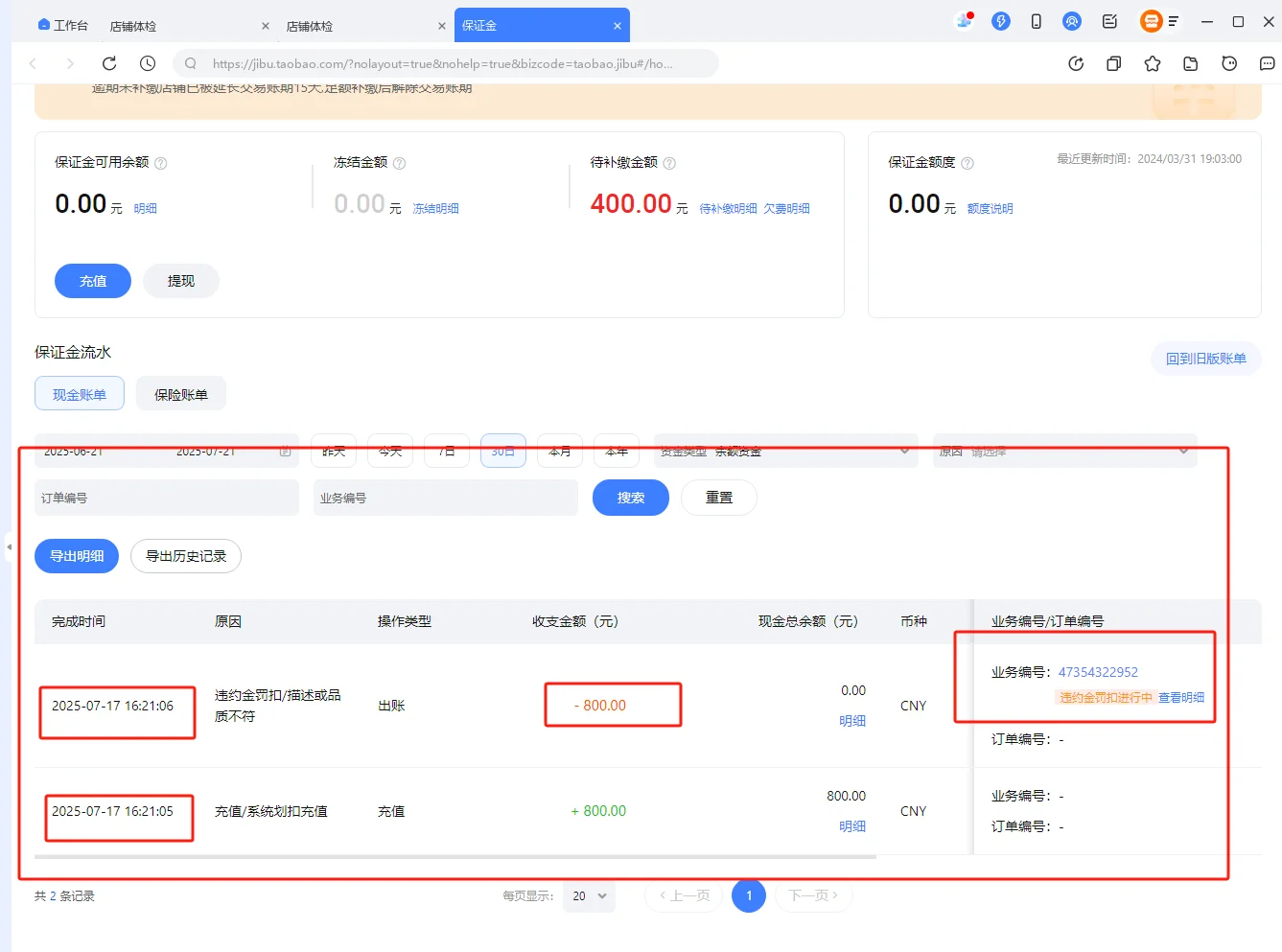Click the circular rotate icon on the toolbar
1282x952 pixels.
click(x=1076, y=63)
